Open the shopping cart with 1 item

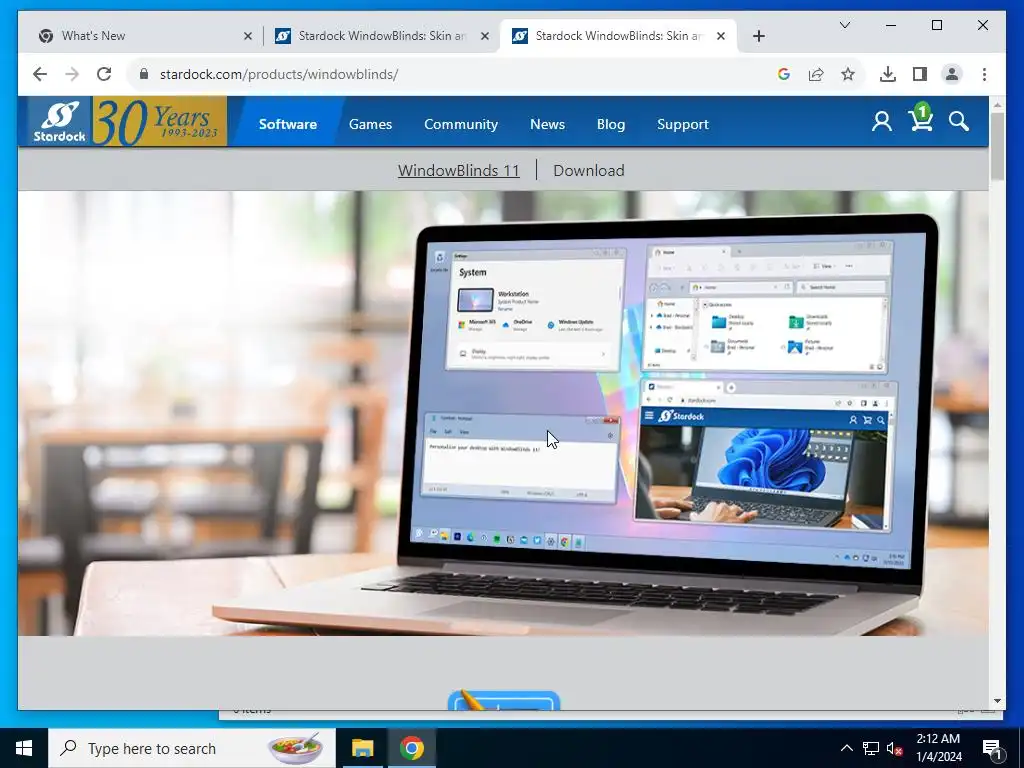click(921, 118)
